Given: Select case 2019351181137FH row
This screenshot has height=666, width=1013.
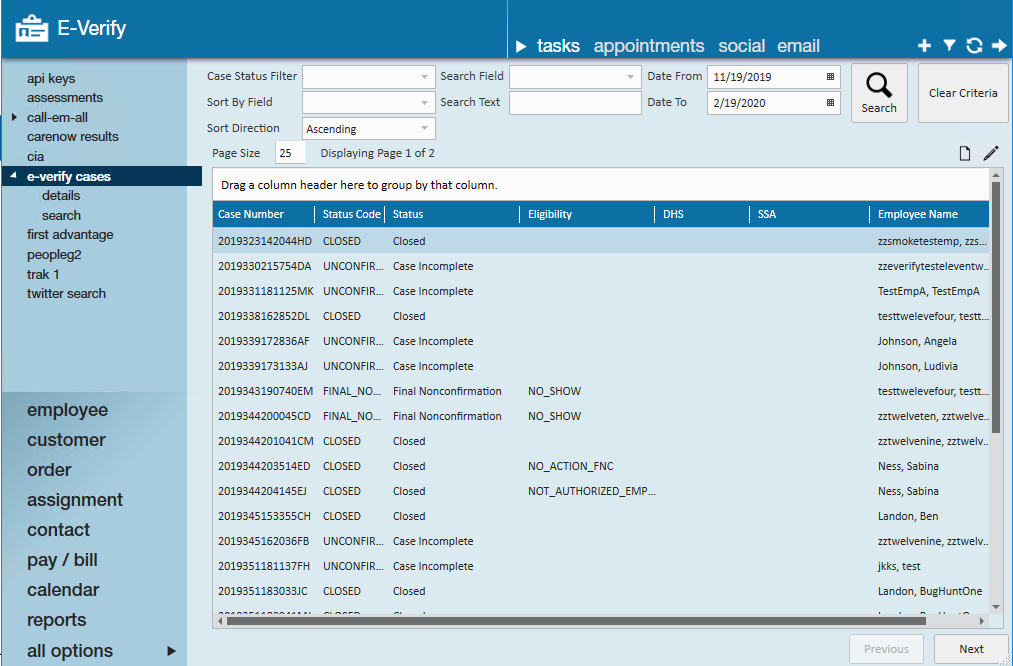Looking at the screenshot, I should [x=601, y=566].
